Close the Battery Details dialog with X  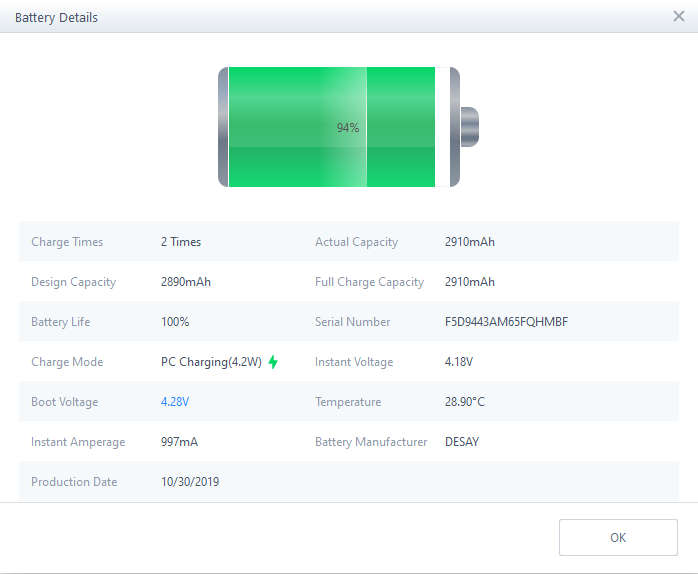(x=679, y=16)
